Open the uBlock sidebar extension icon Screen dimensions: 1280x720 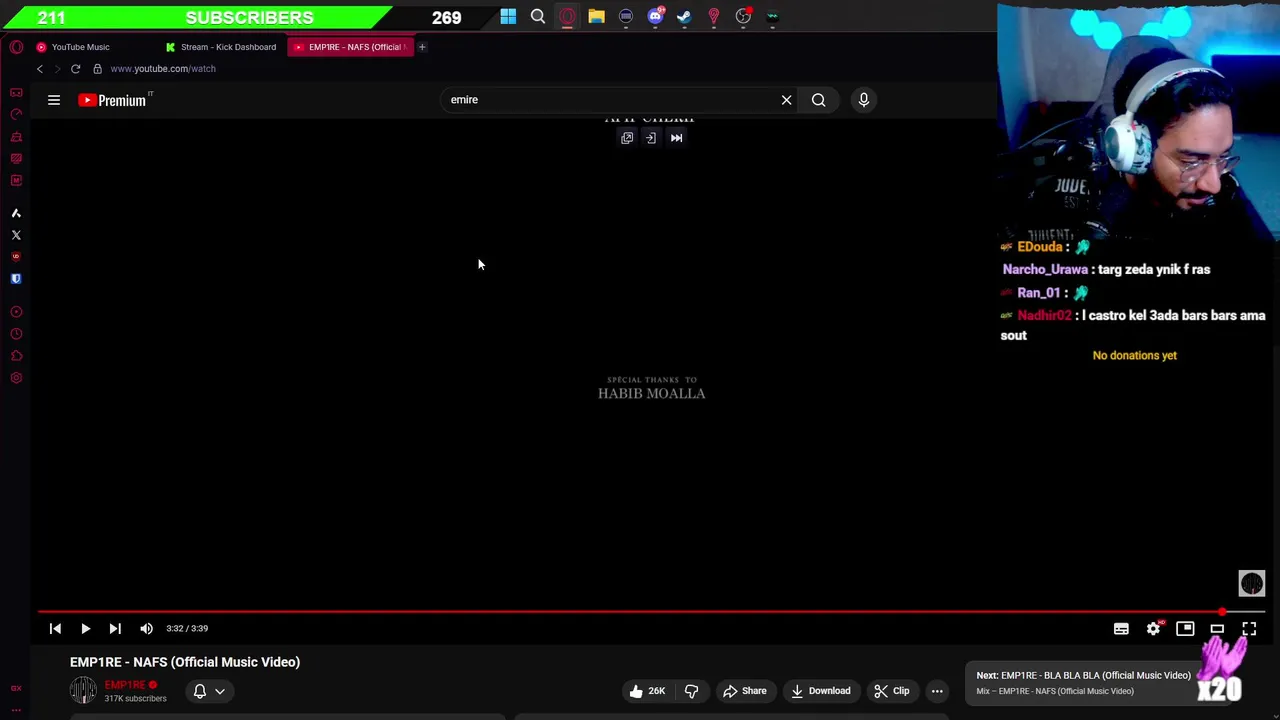coord(16,257)
